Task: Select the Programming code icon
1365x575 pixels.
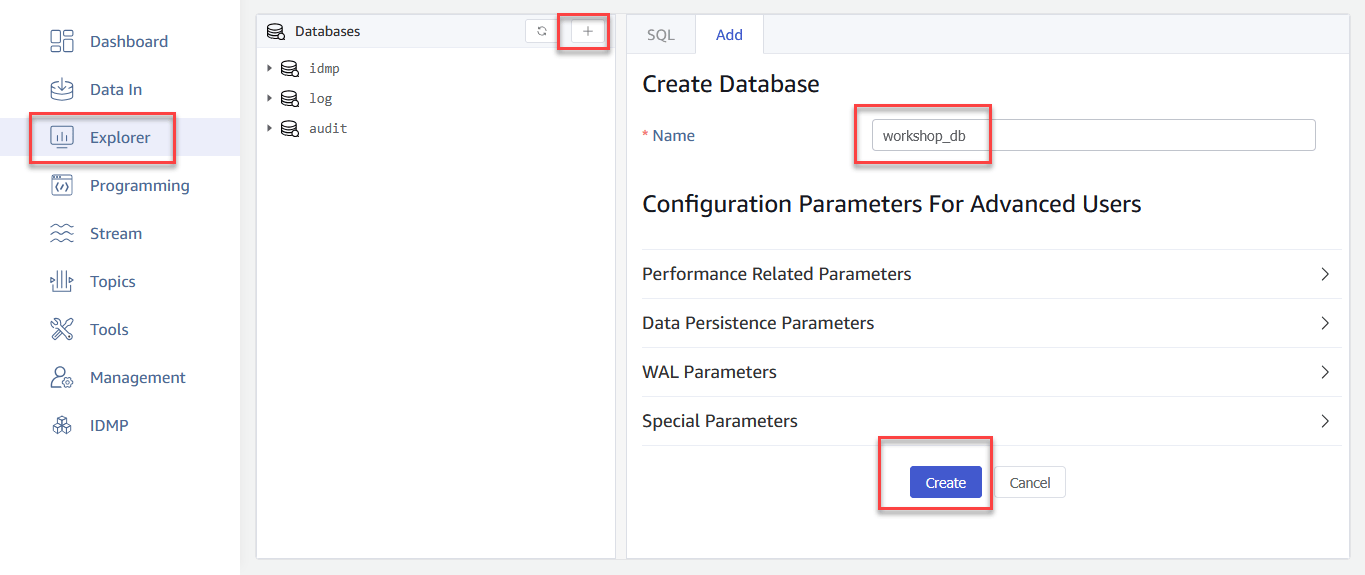Action: pyautogui.click(x=62, y=185)
